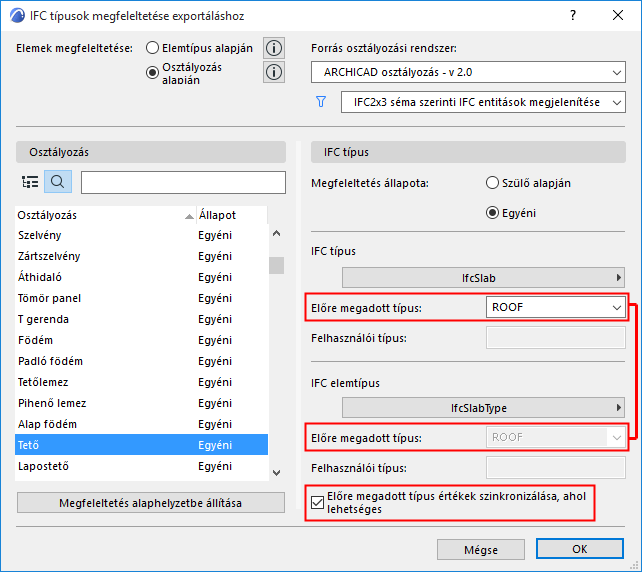The width and height of the screenshot is (642, 572).
Task: Select Elemtípus alapján radio button
Action: point(152,48)
